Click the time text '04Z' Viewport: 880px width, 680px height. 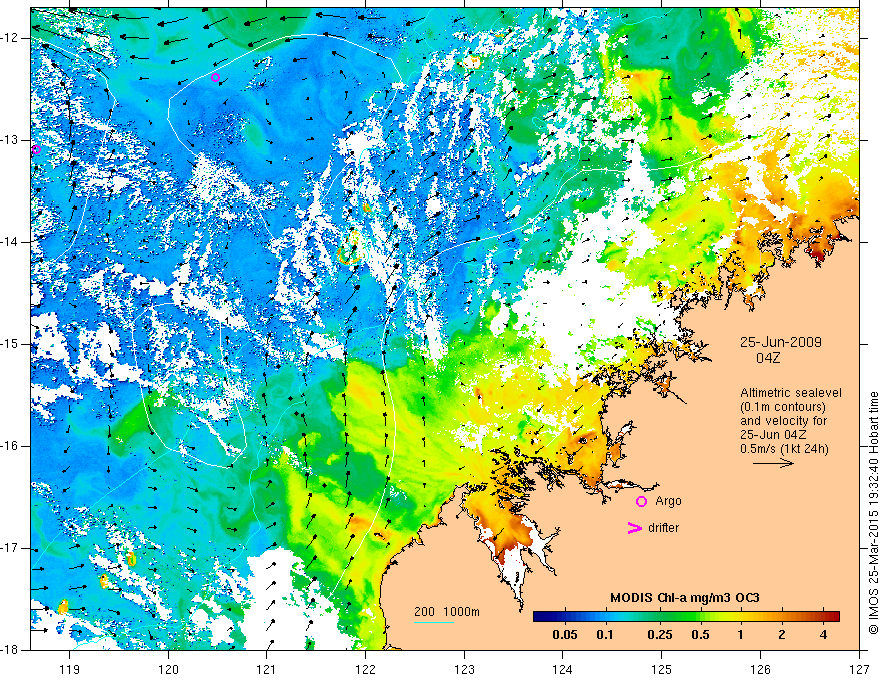(x=768, y=358)
